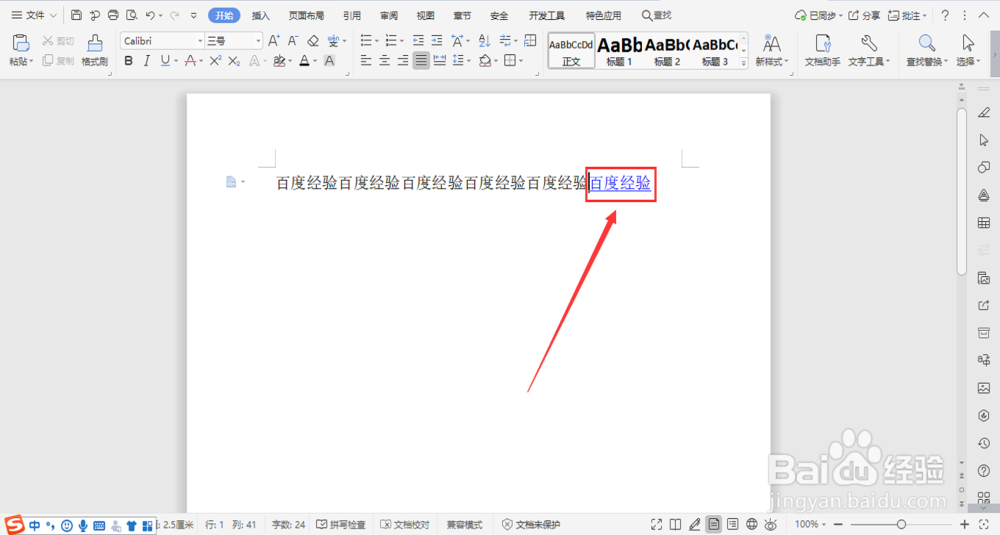Click the 分享 (Share) button
This screenshot has width=1000, height=535.
(x=864, y=15)
